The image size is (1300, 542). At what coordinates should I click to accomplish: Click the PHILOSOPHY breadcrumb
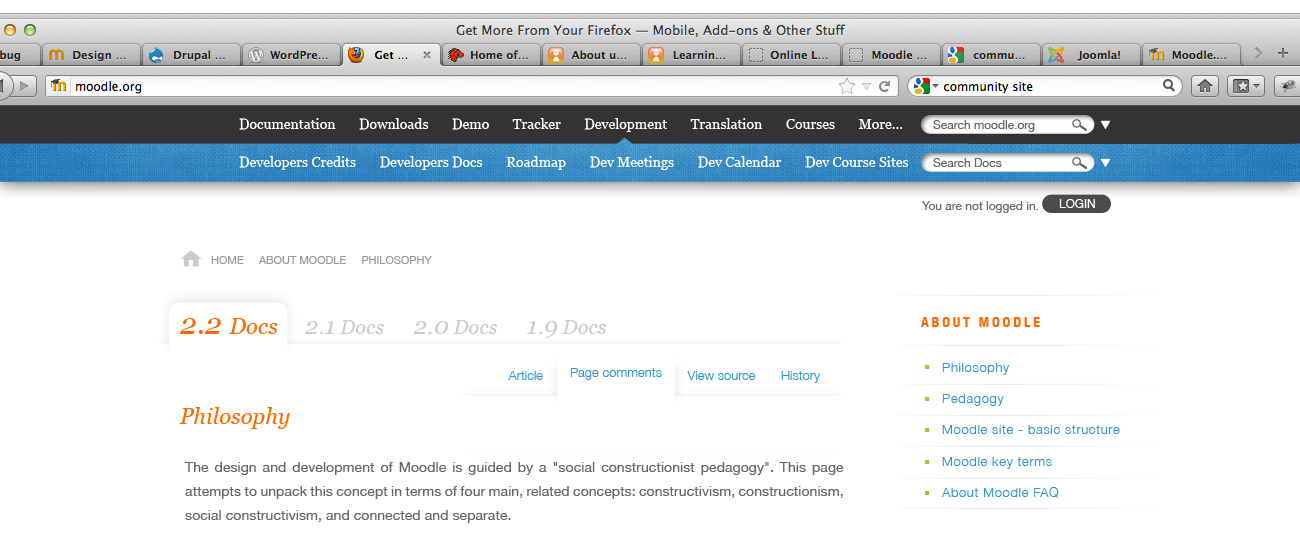(396, 260)
